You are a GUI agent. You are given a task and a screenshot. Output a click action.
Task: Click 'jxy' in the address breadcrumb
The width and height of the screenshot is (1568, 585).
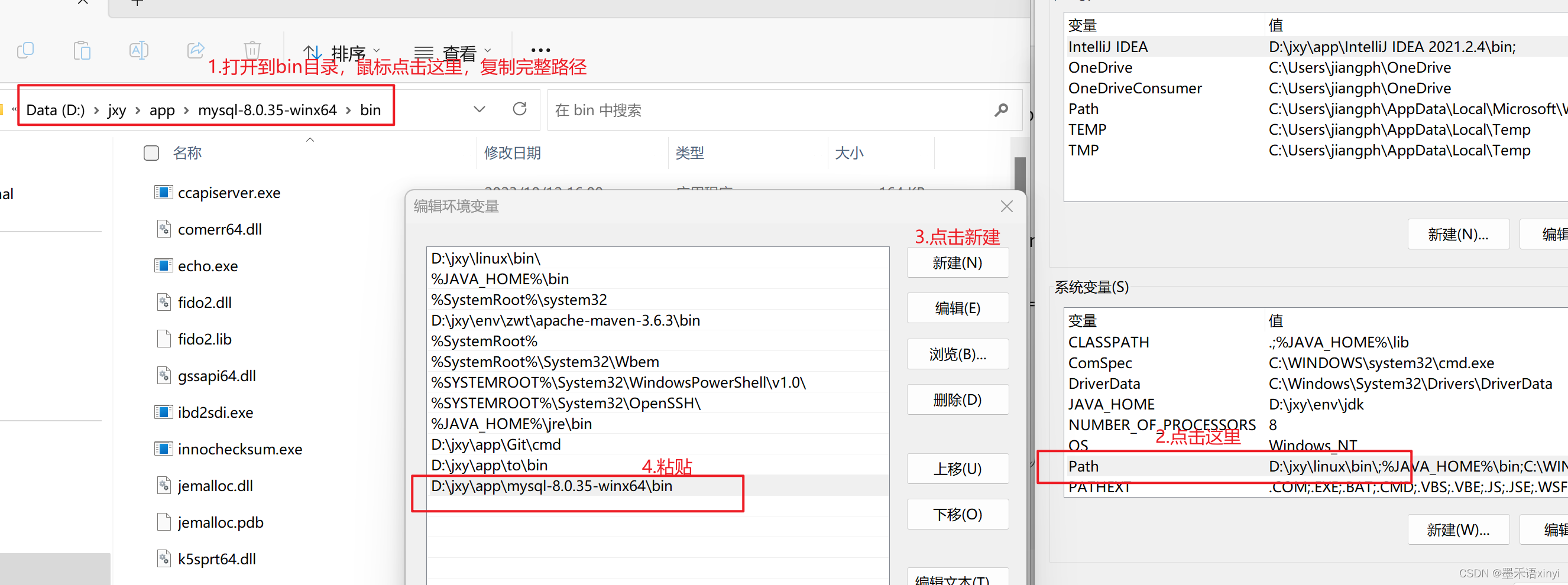pyautogui.click(x=117, y=110)
